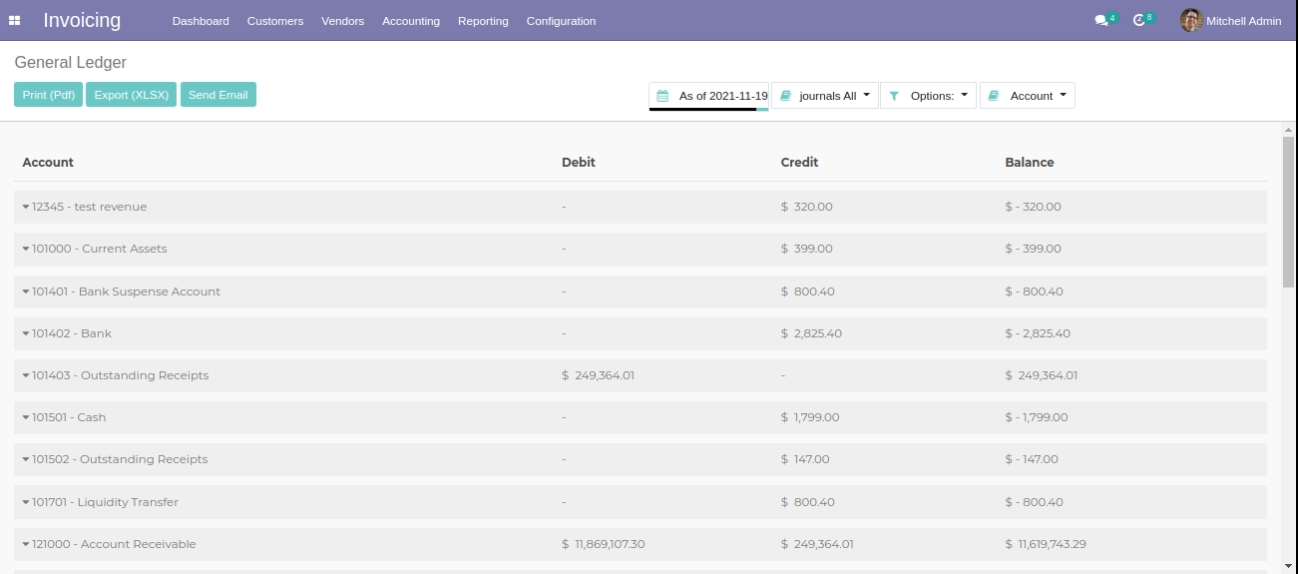Click Mitchell Admin's avatar picture
The width and height of the screenshot is (1298, 574).
click(x=1190, y=21)
